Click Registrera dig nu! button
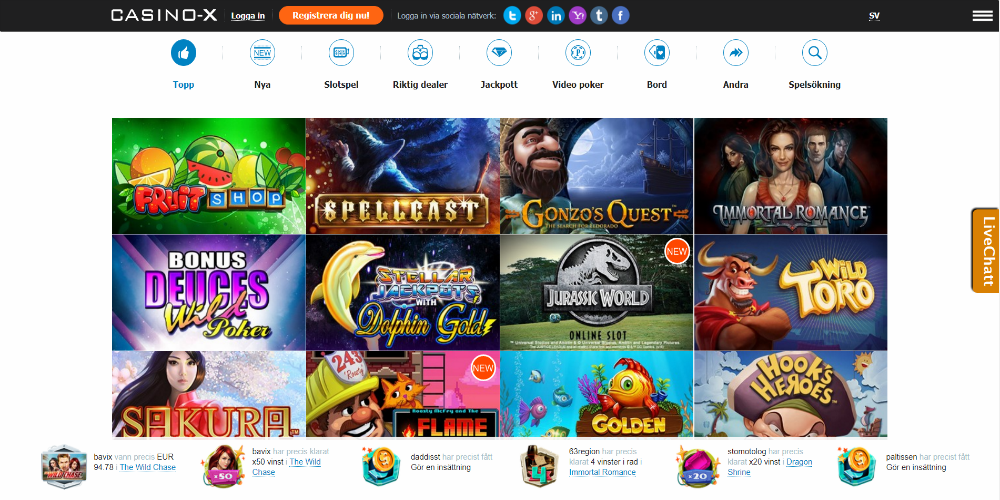The image size is (1000, 500). tap(331, 15)
